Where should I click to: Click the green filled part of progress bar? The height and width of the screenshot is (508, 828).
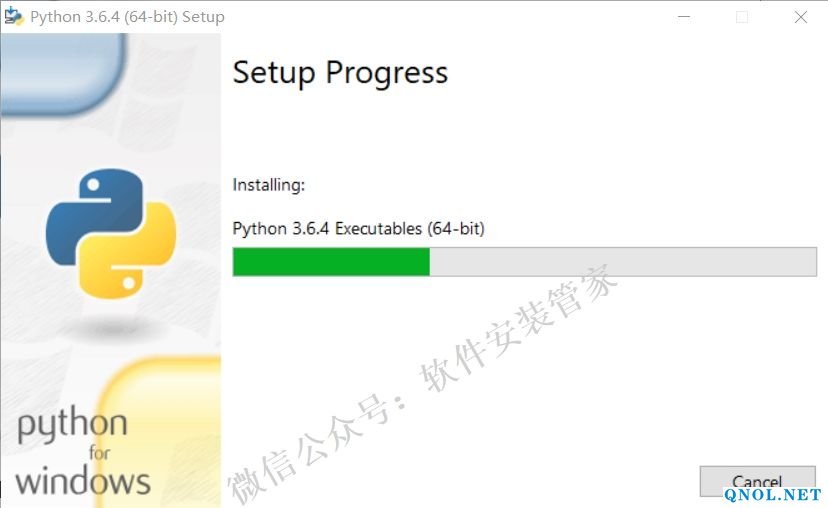pos(331,262)
